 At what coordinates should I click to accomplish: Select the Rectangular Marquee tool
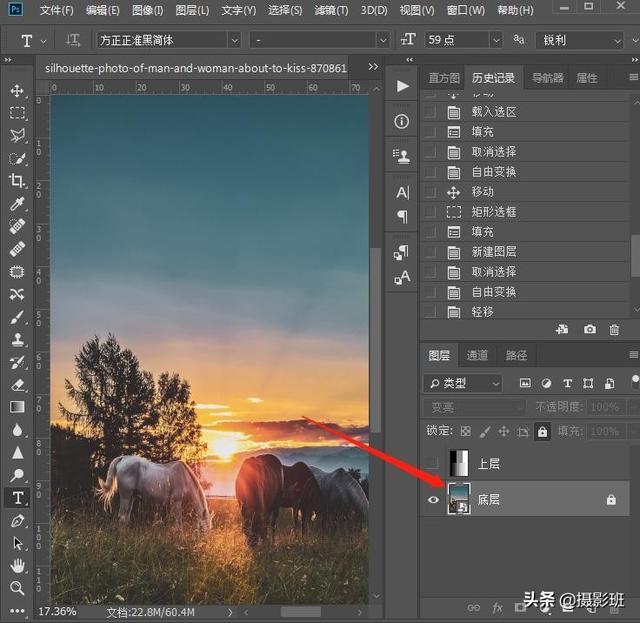tap(17, 113)
